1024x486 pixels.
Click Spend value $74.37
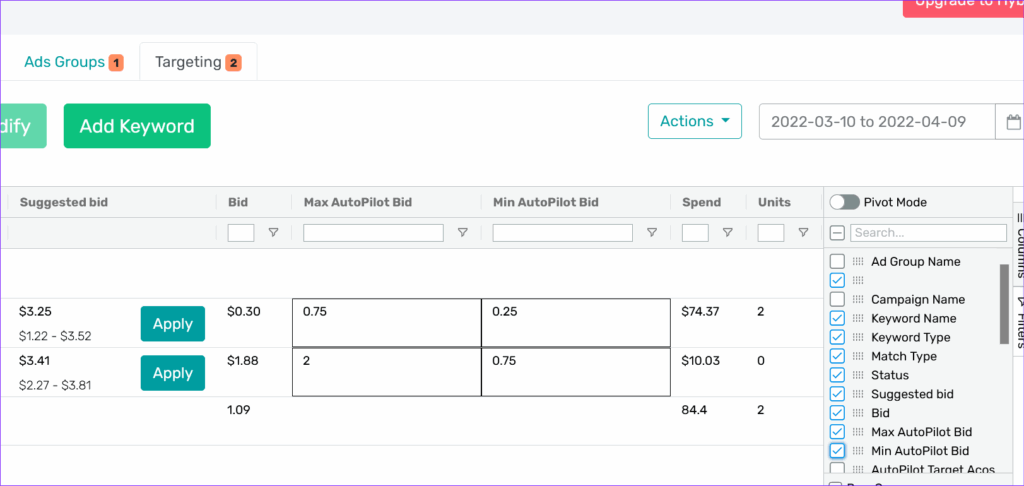[x=700, y=312]
